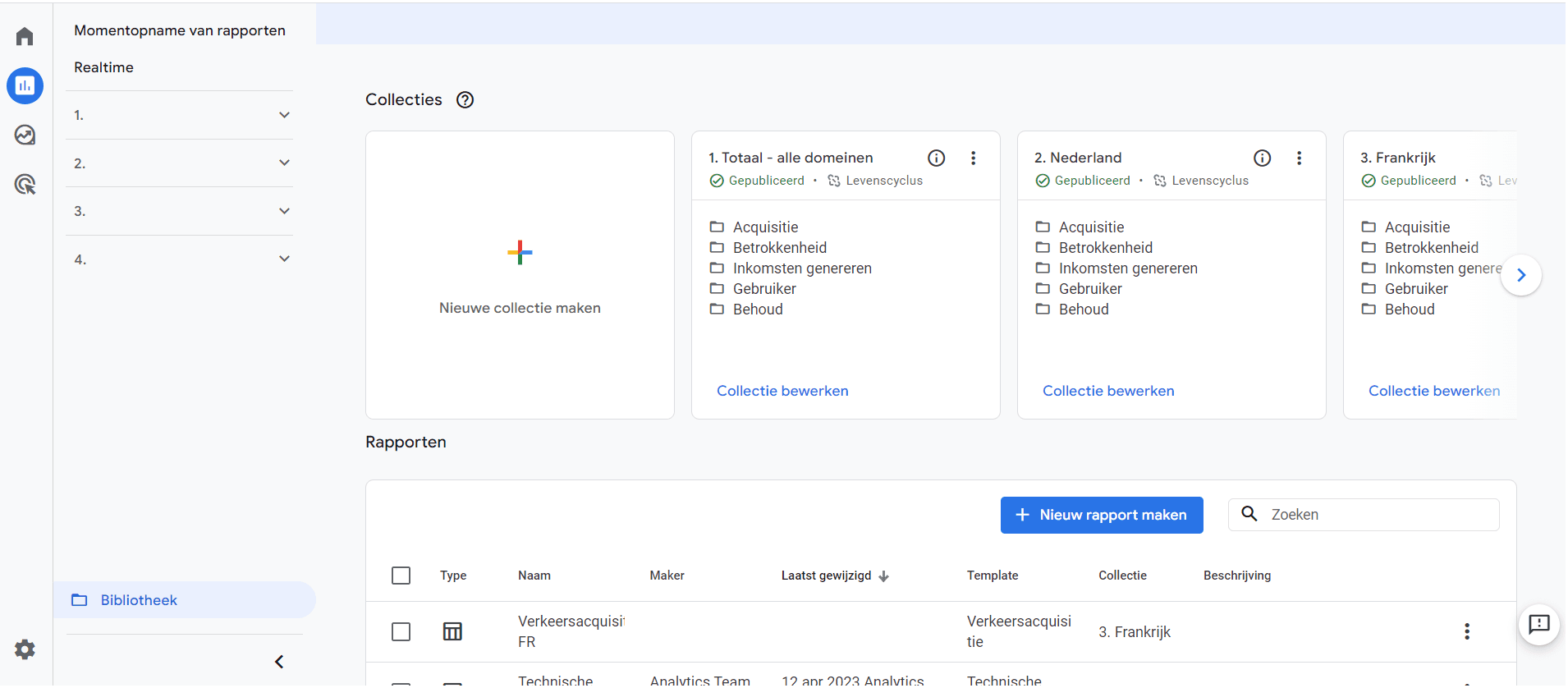This screenshot has width=1568, height=688.
Task: Open Momentopname van rapporten
Action: (180, 30)
